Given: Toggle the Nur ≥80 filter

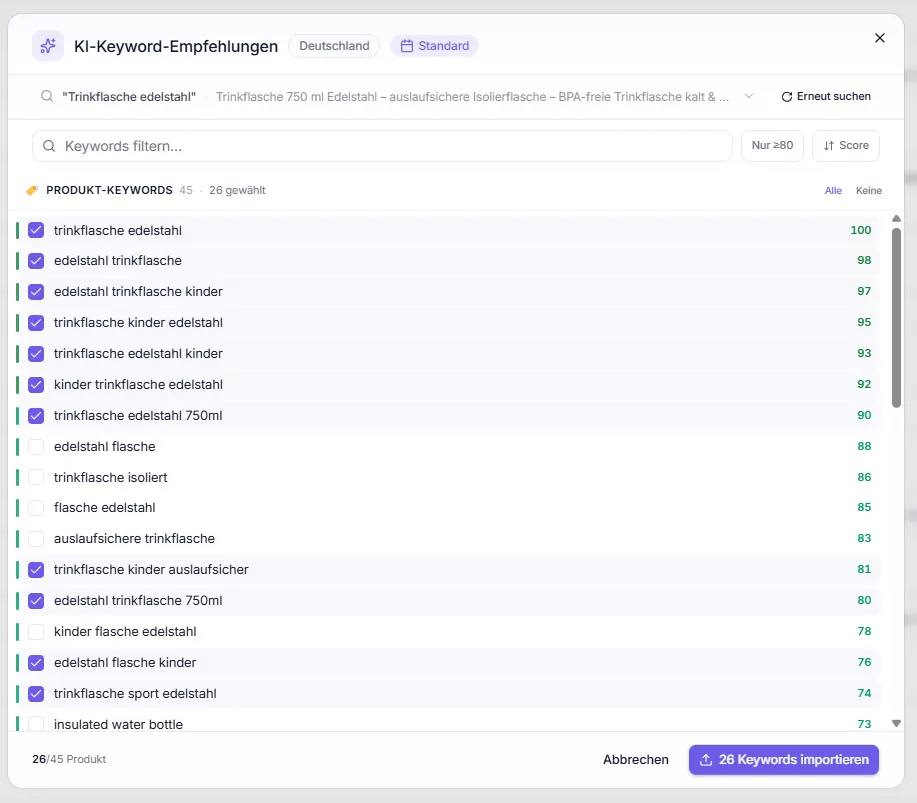Looking at the screenshot, I should (772, 146).
